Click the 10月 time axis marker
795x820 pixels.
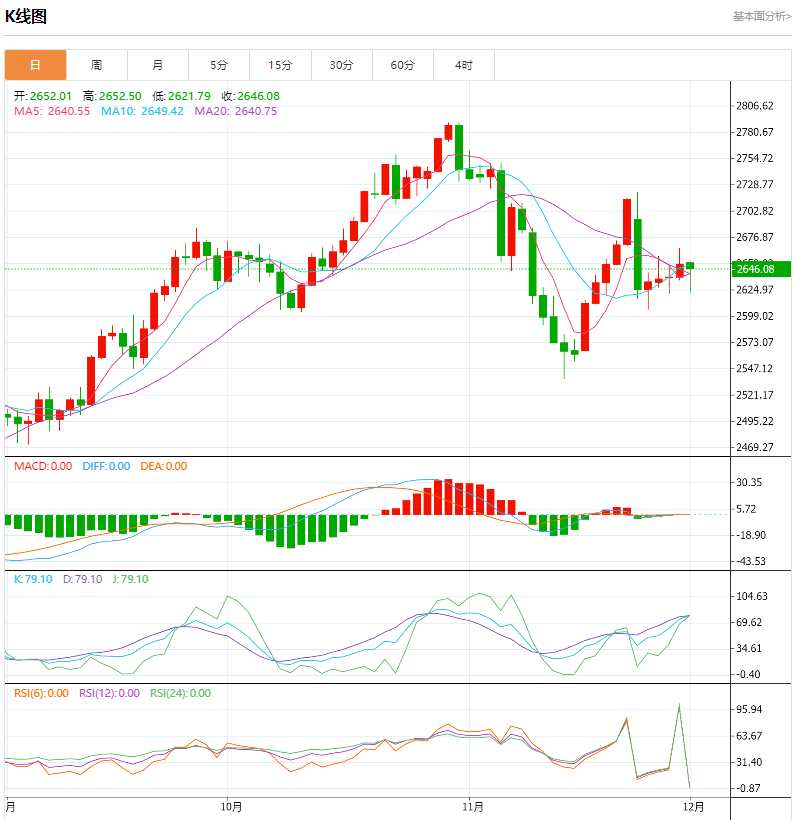(231, 806)
